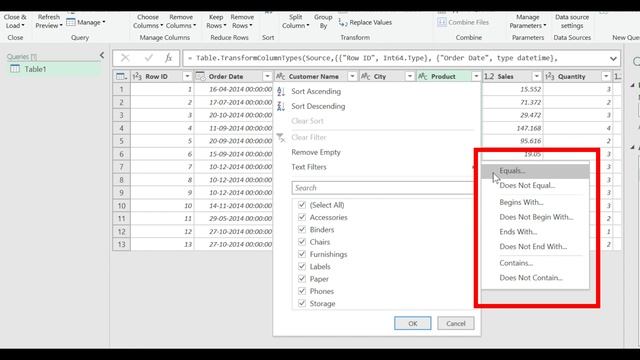This screenshot has height=360, width=640.
Task: Uncheck the Accessories checkbox
Action: [x=302, y=217]
